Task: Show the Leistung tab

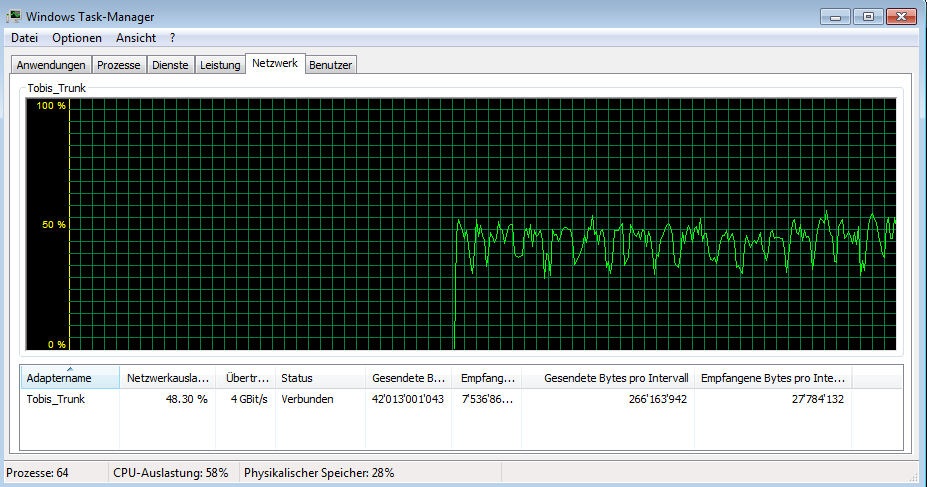Action: click(x=220, y=65)
